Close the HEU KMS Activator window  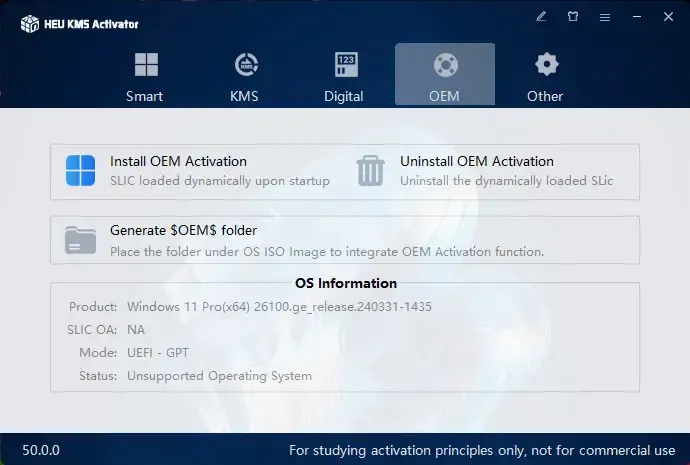click(x=668, y=17)
